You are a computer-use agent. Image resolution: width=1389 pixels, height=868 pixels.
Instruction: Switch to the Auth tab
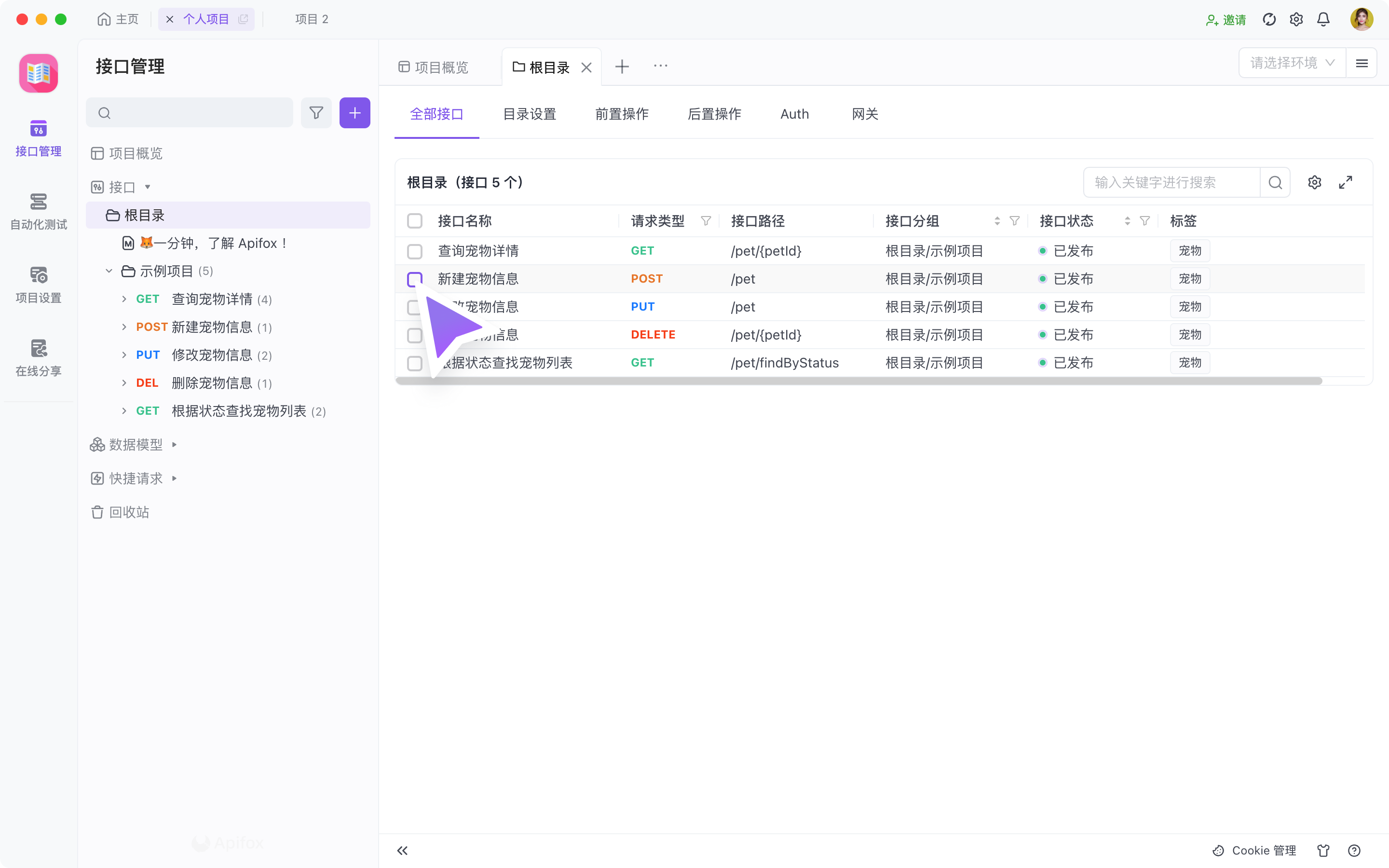click(794, 114)
